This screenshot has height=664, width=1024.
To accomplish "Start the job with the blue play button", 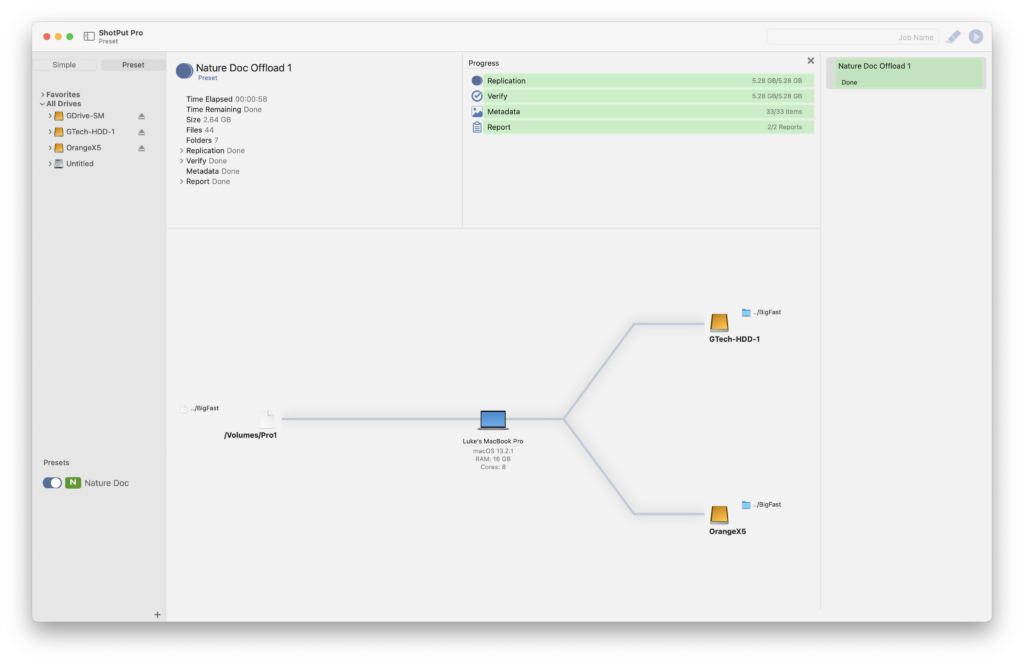I will tap(975, 36).
